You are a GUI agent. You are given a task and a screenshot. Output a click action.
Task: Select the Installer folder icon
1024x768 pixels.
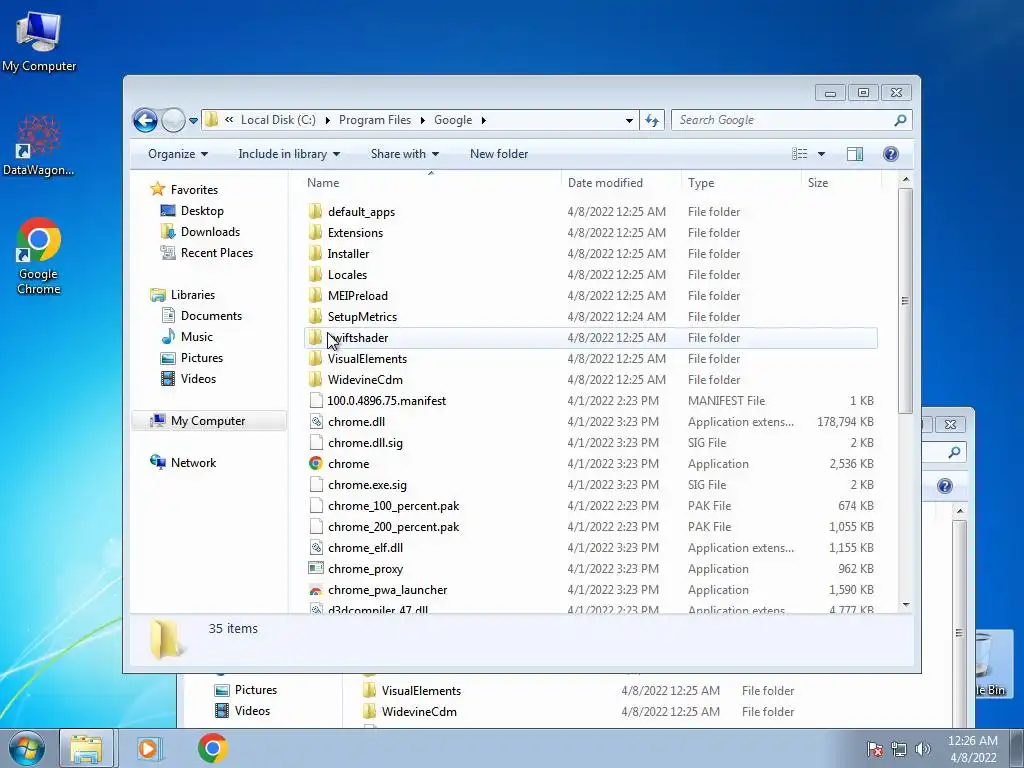(x=315, y=253)
